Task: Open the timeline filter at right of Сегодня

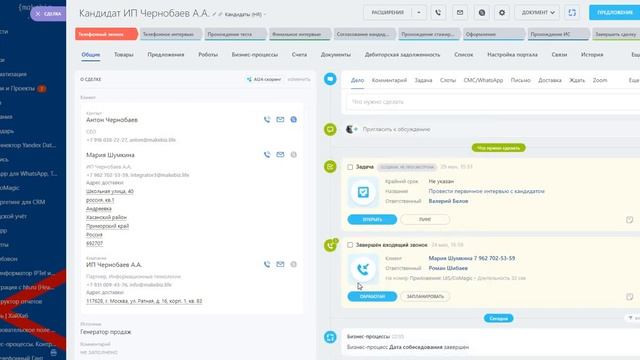Action: coord(633,318)
